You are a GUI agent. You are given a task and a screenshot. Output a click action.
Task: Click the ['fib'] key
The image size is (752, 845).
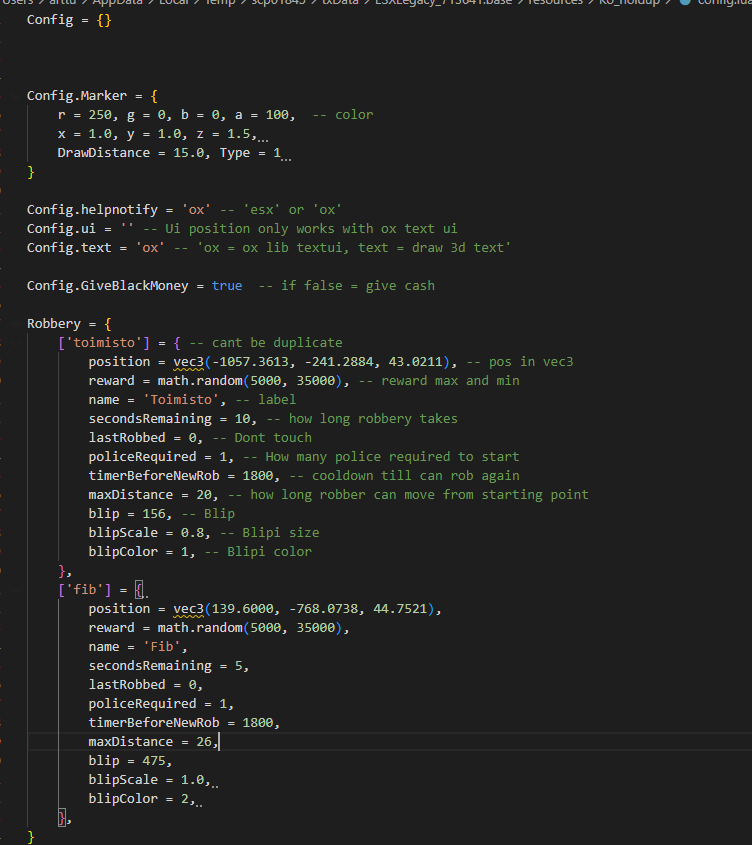click(85, 590)
